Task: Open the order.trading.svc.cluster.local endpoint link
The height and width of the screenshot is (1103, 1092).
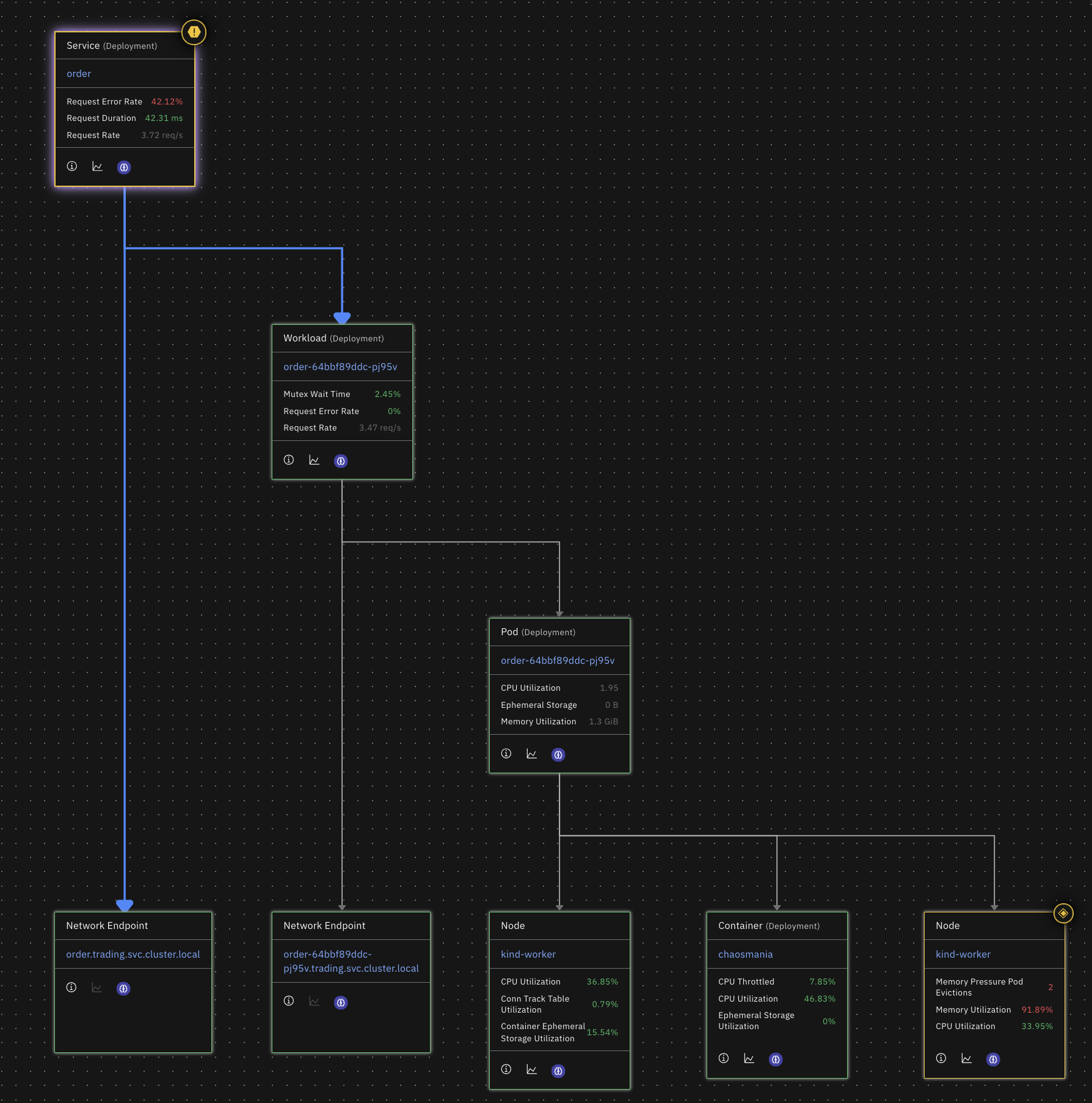Action: click(133, 954)
